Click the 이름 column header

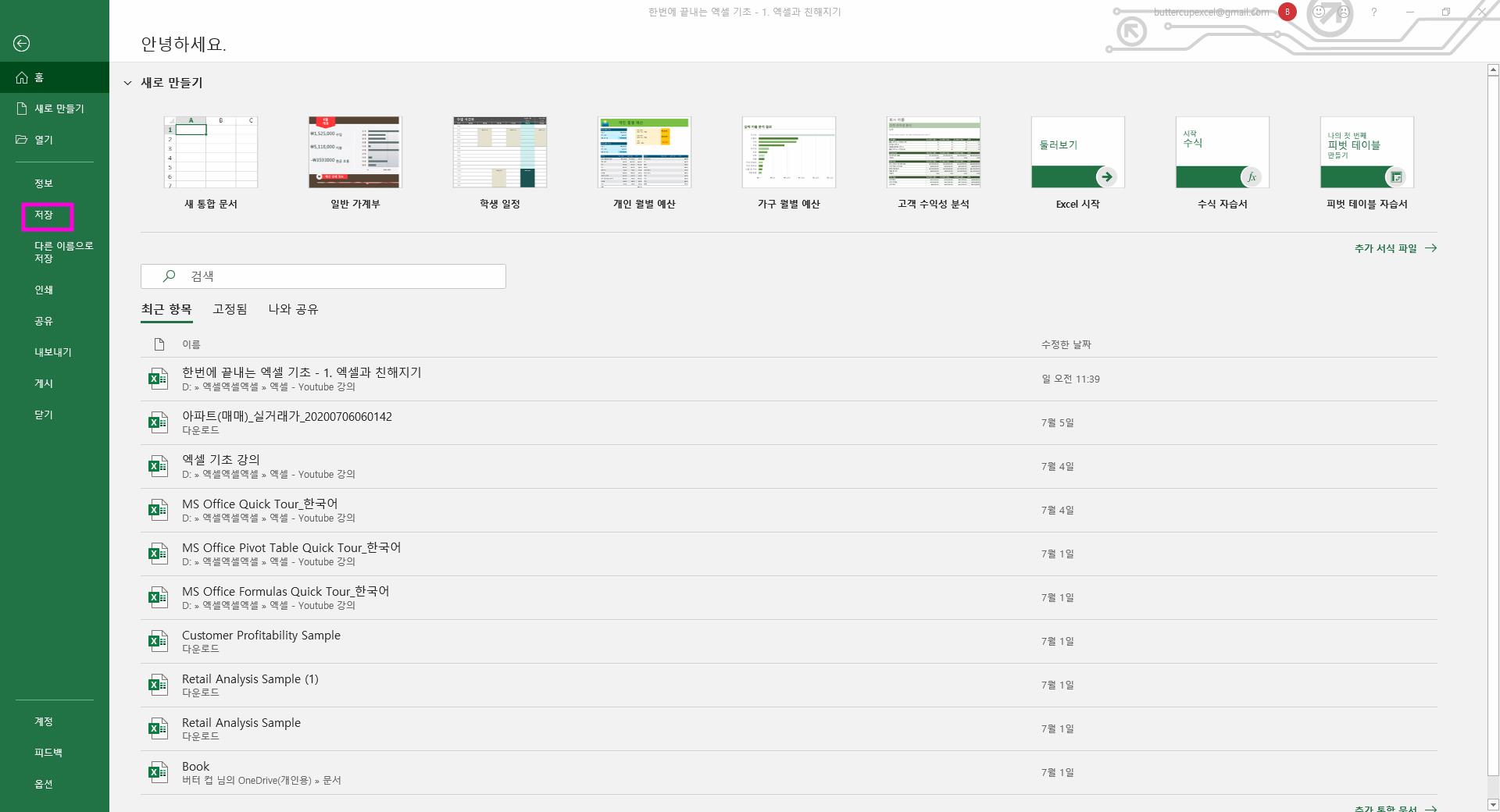pos(191,344)
